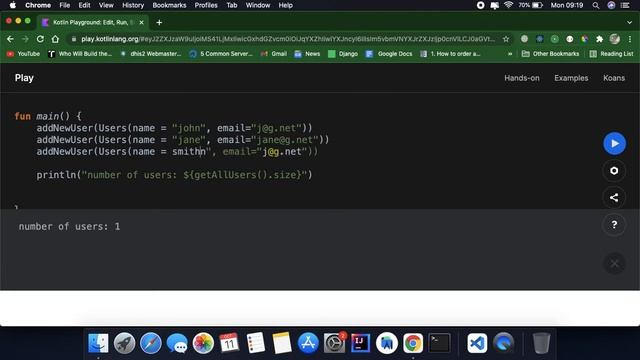Click the 'jane@g.net' email string
The height and width of the screenshot is (360, 640).
pos(287,140)
